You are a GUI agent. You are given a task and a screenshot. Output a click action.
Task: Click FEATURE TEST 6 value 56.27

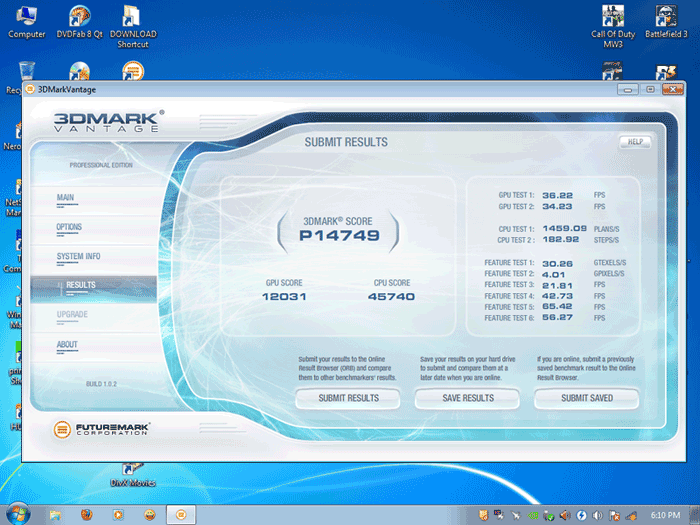[557, 317]
